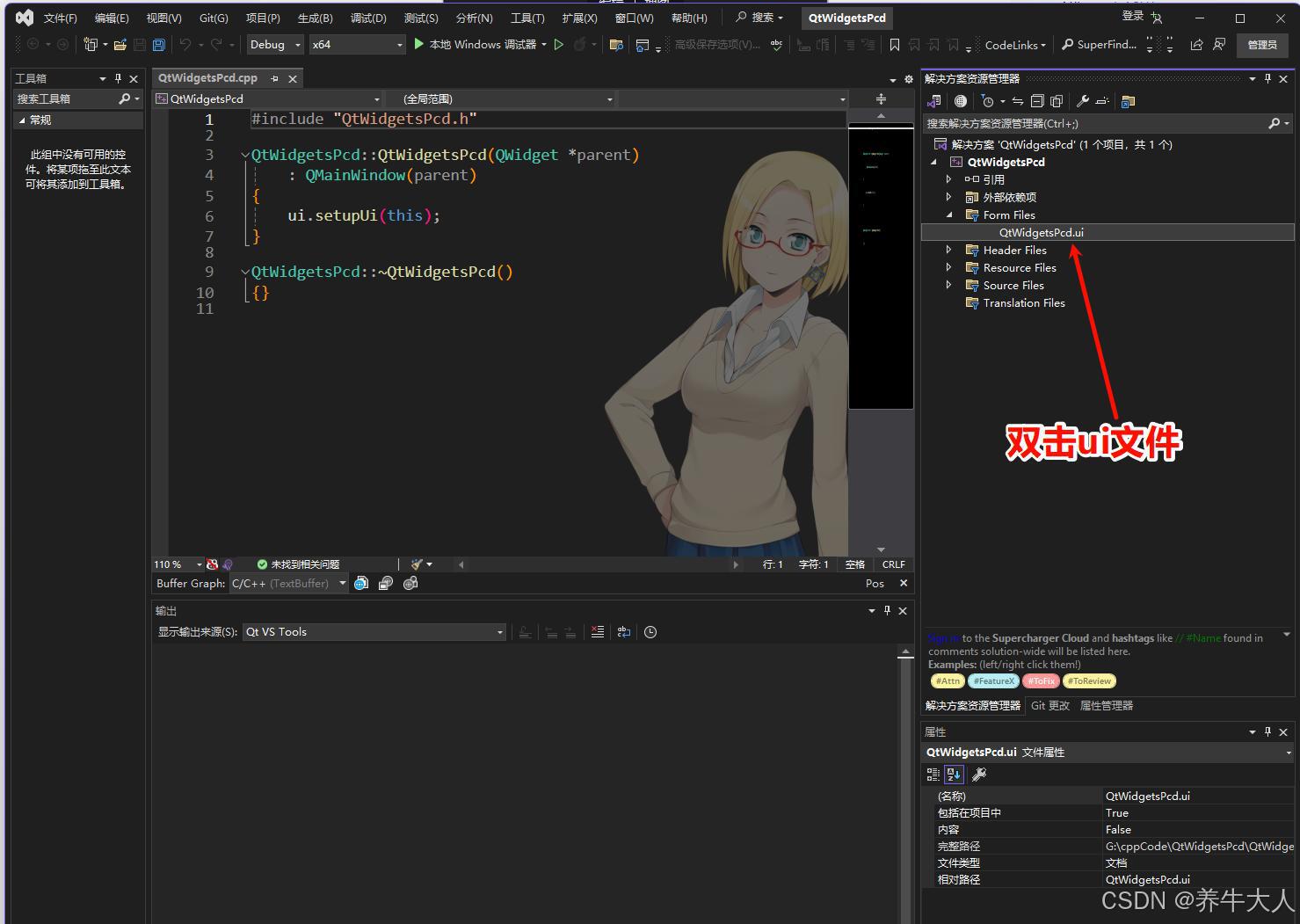This screenshot has width=1300, height=924.
Task: Toggle a bookmark with the bookmark icon
Action: 895,44
